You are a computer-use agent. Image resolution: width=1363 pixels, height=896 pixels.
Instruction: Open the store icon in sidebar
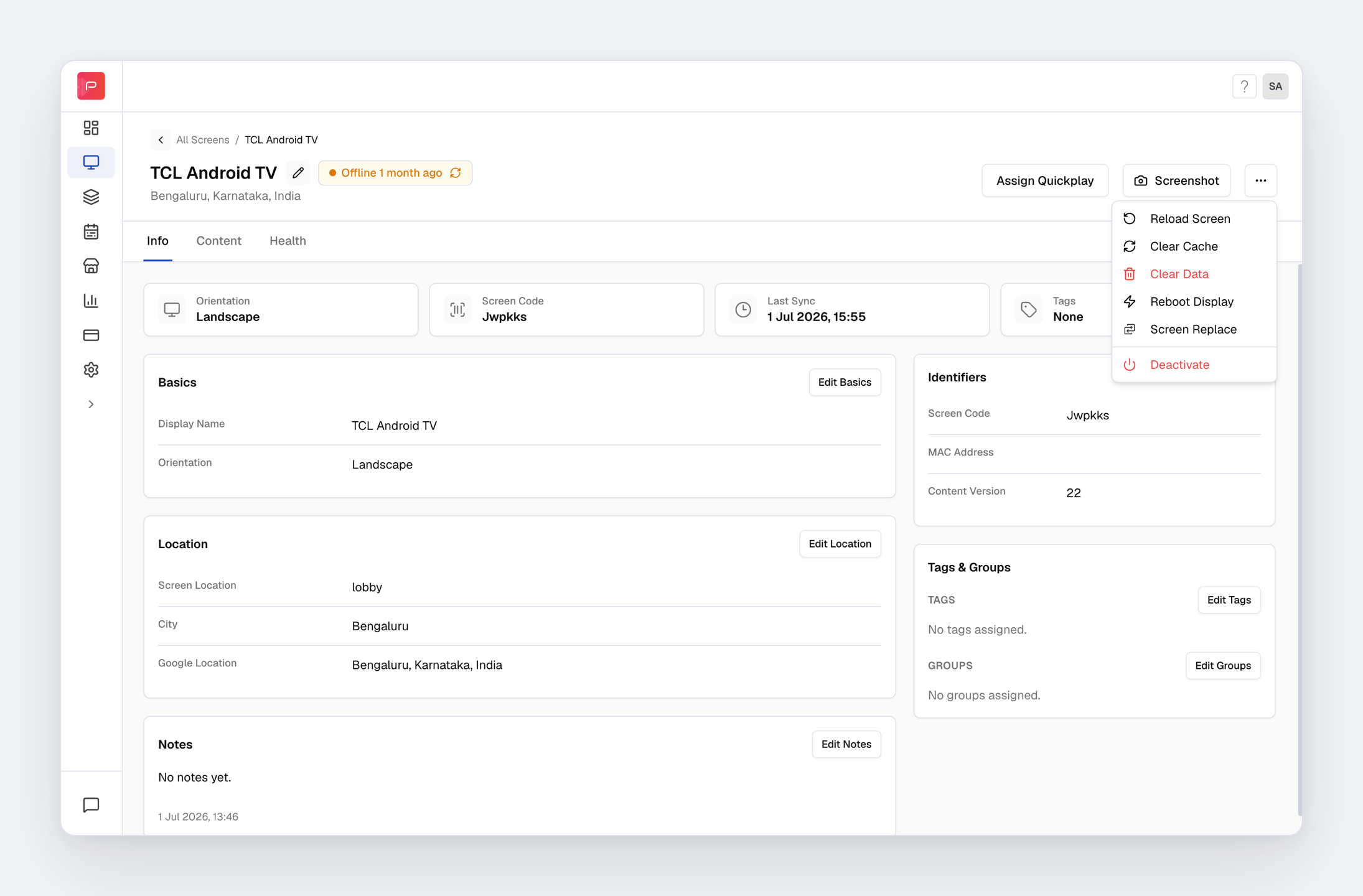pyautogui.click(x=91, y=266)
